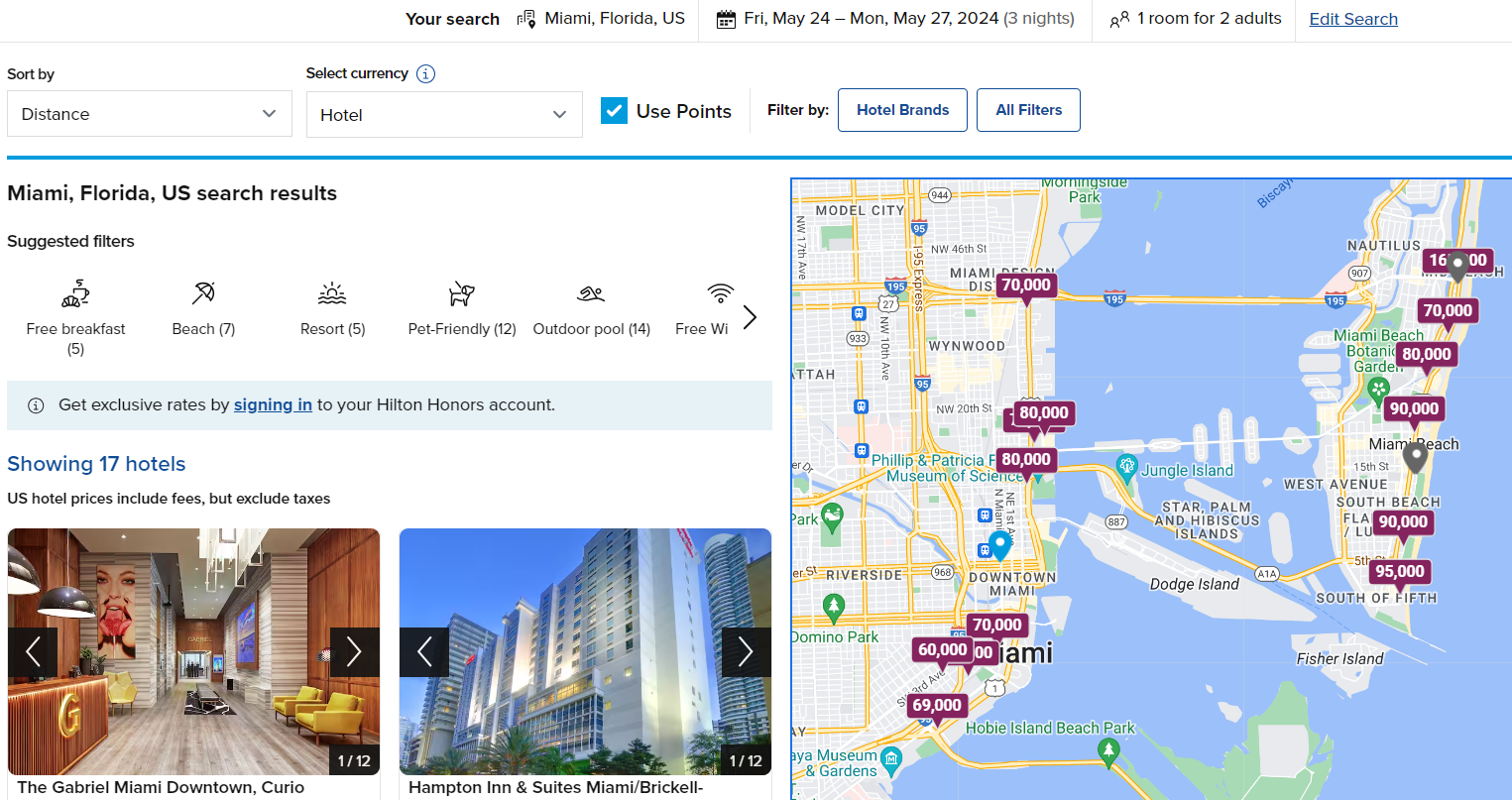Click the guests icon beside 1 room for 2 adults
This screenshot has width=1512, height=800.
coord(1118,18)
